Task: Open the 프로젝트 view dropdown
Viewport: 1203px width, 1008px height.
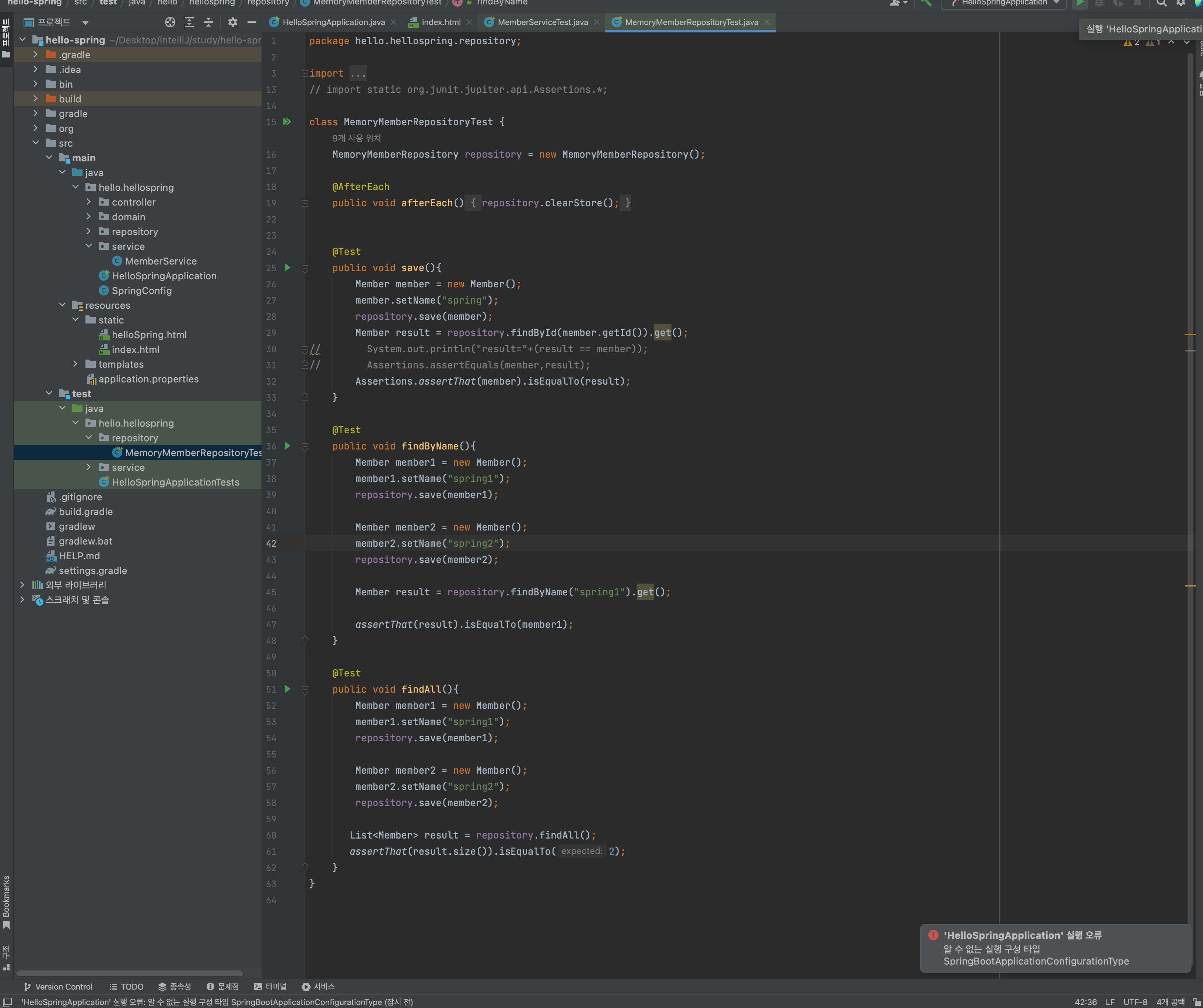Action: click(x=85, y=23)
